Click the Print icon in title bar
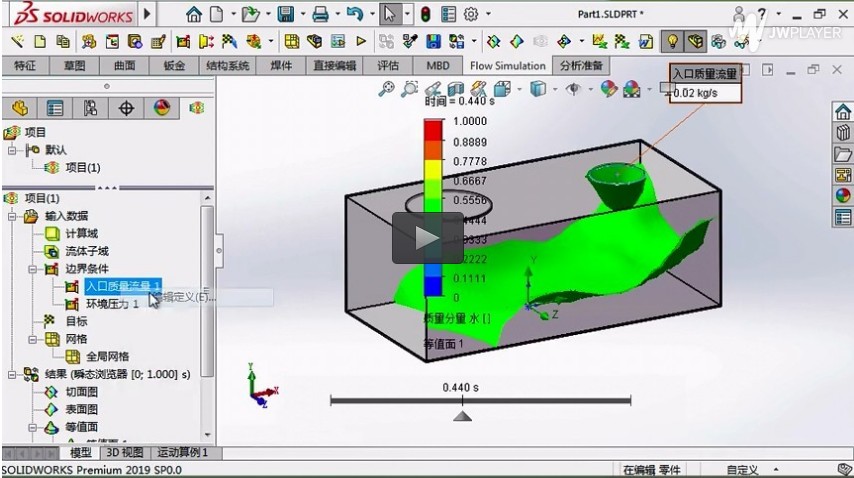The image size is (854, 478). pos(319,14)
